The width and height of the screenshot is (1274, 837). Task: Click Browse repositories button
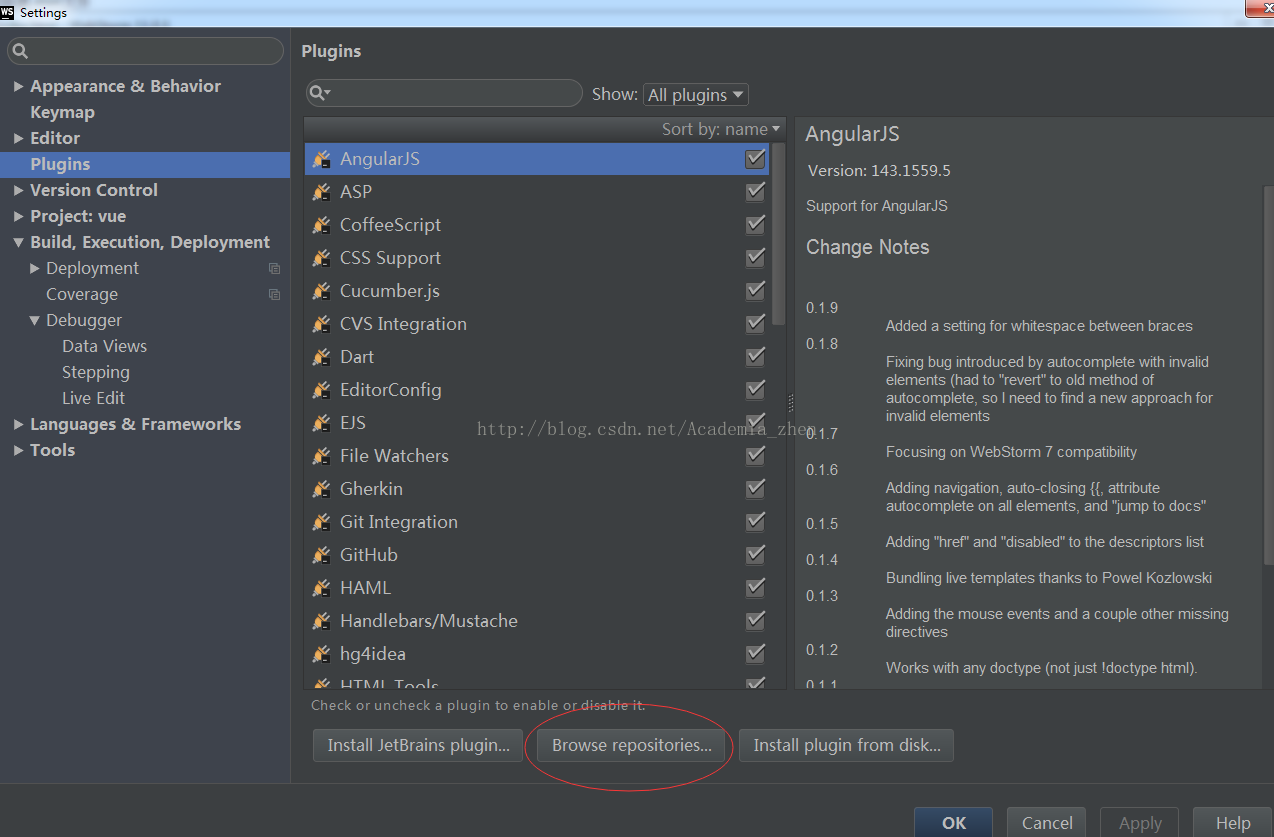pos(631,745)
